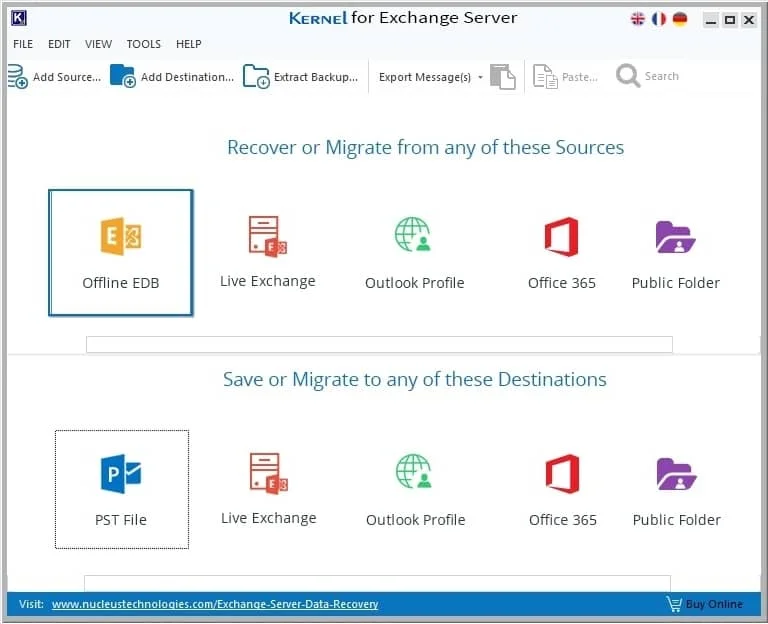Click the Add Source toolbar button

point(54,77)
